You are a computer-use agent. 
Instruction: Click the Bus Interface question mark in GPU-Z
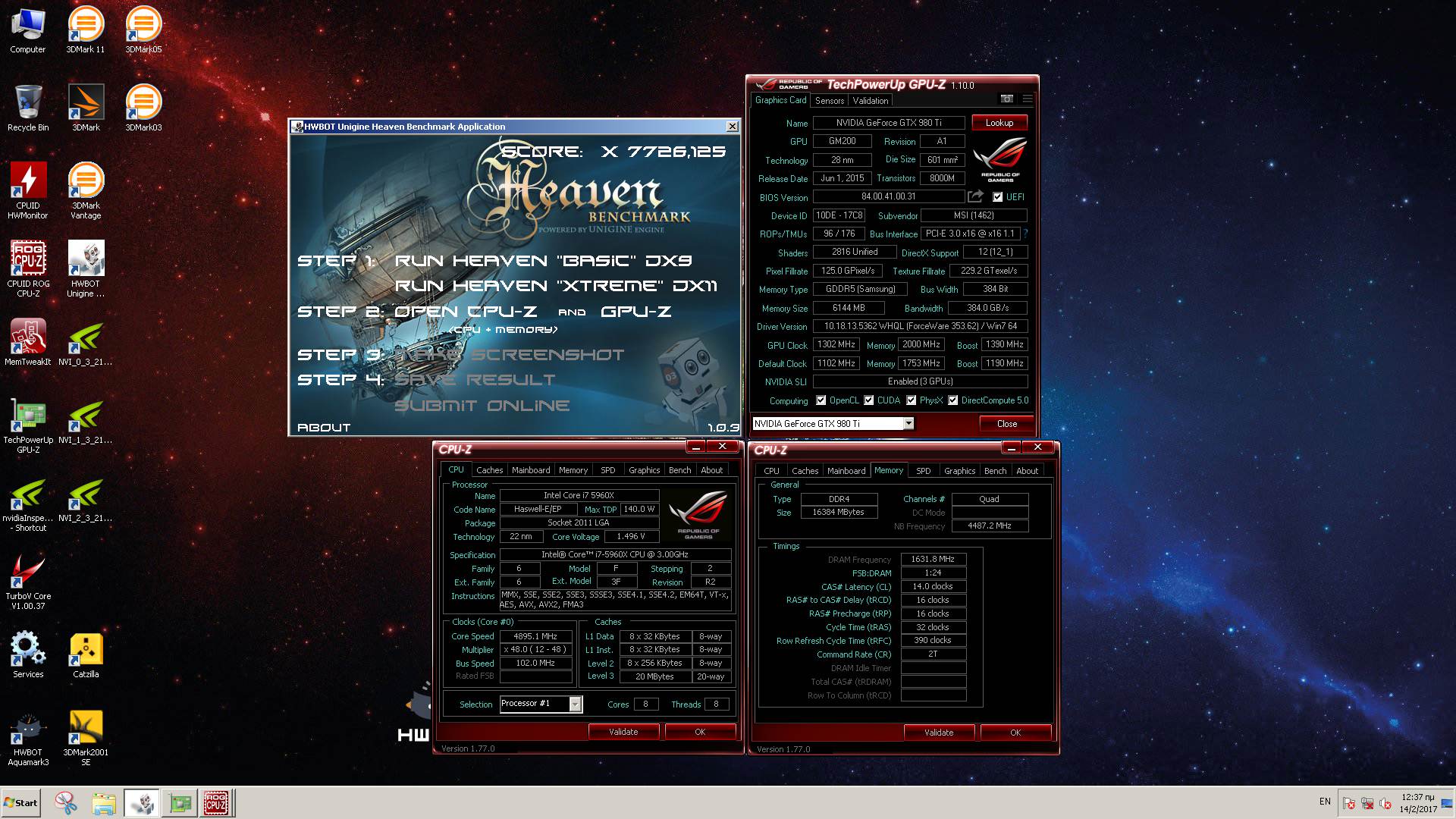tap(1025, 234)
